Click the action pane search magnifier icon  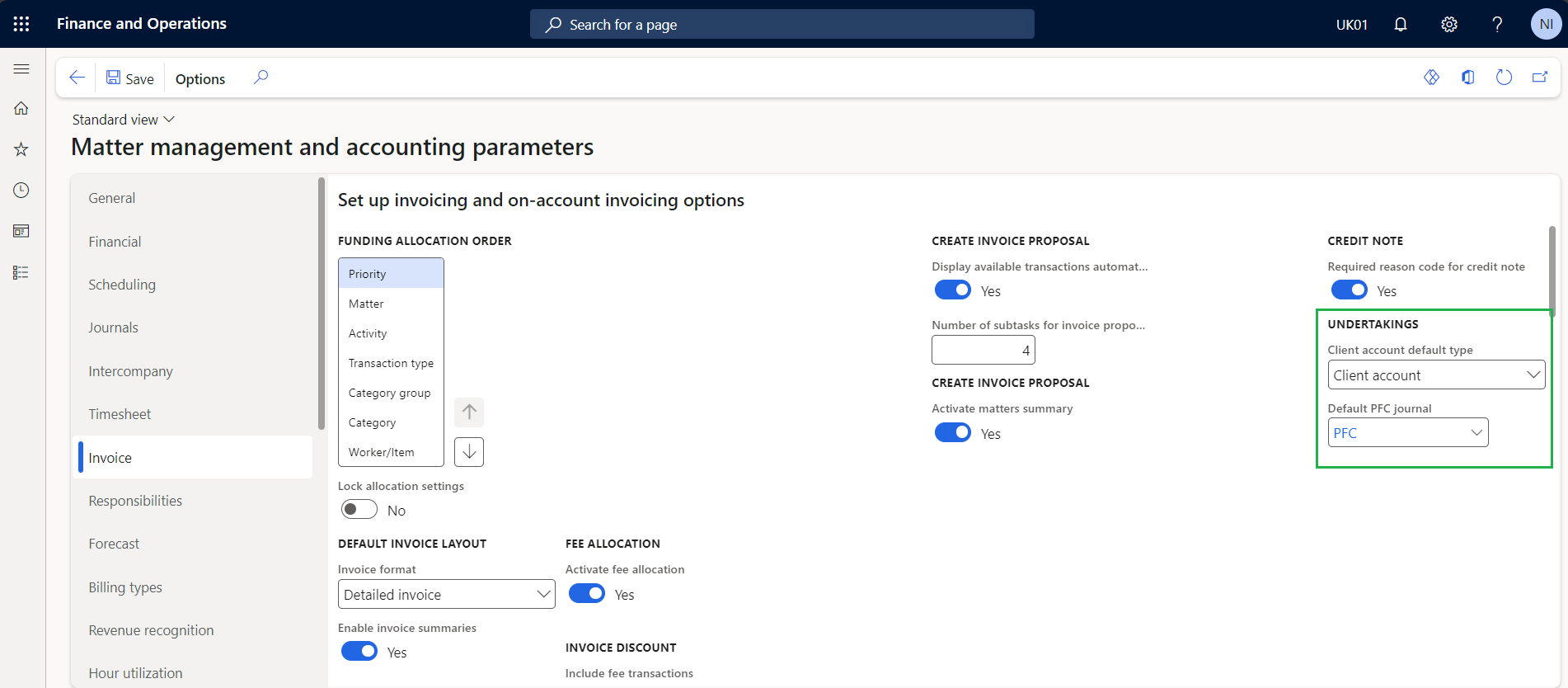[x=261, y=78]
